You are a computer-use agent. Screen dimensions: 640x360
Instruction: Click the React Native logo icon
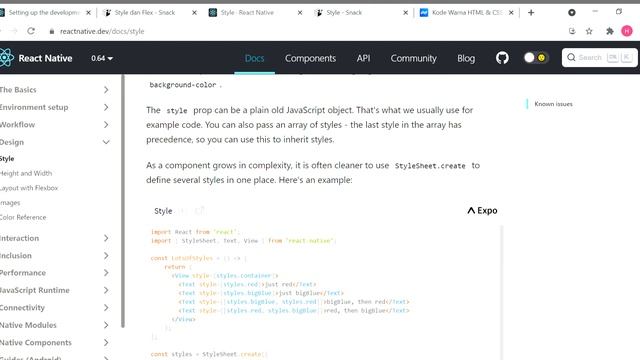click(6, 58)
